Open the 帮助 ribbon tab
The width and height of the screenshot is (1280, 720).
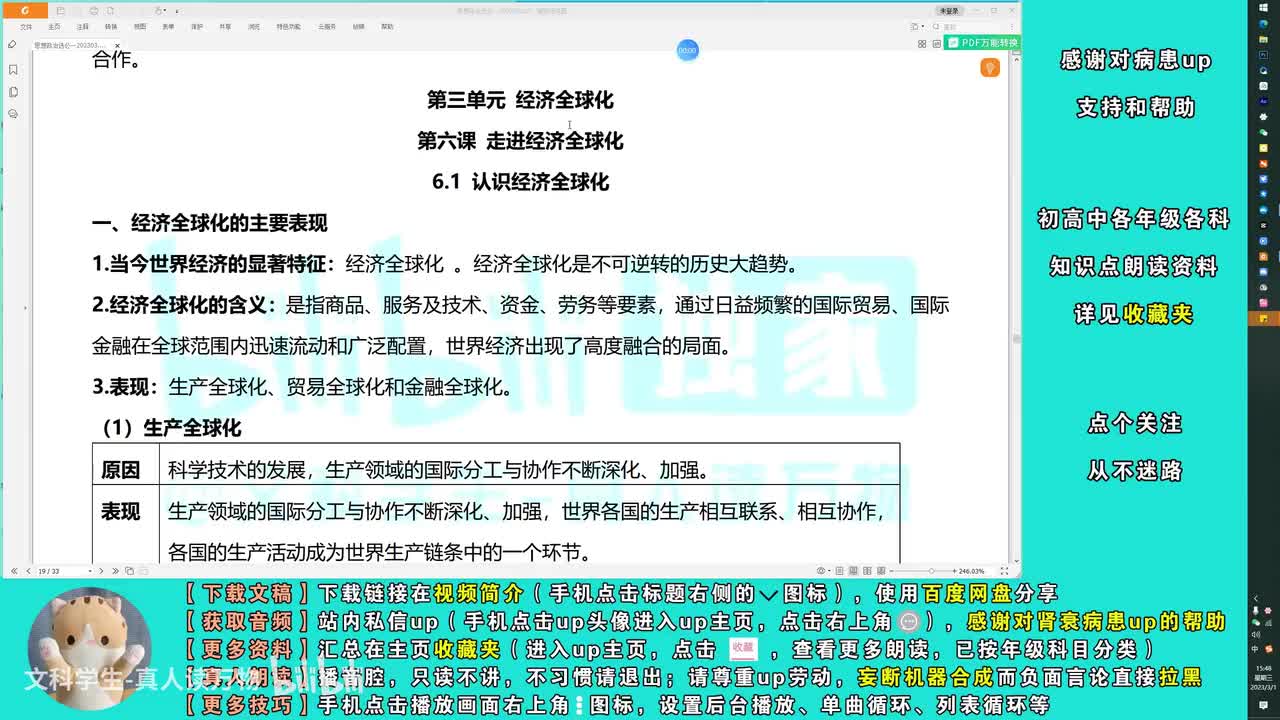click(387, 27)
